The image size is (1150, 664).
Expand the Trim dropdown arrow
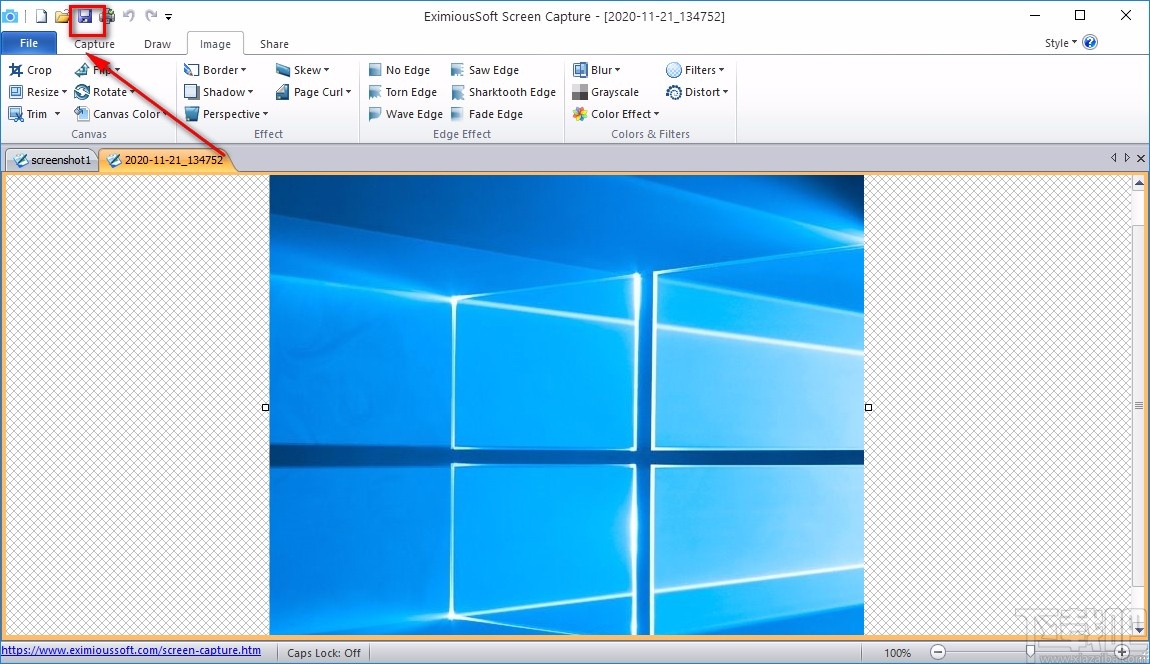click(x=57, y=114)
